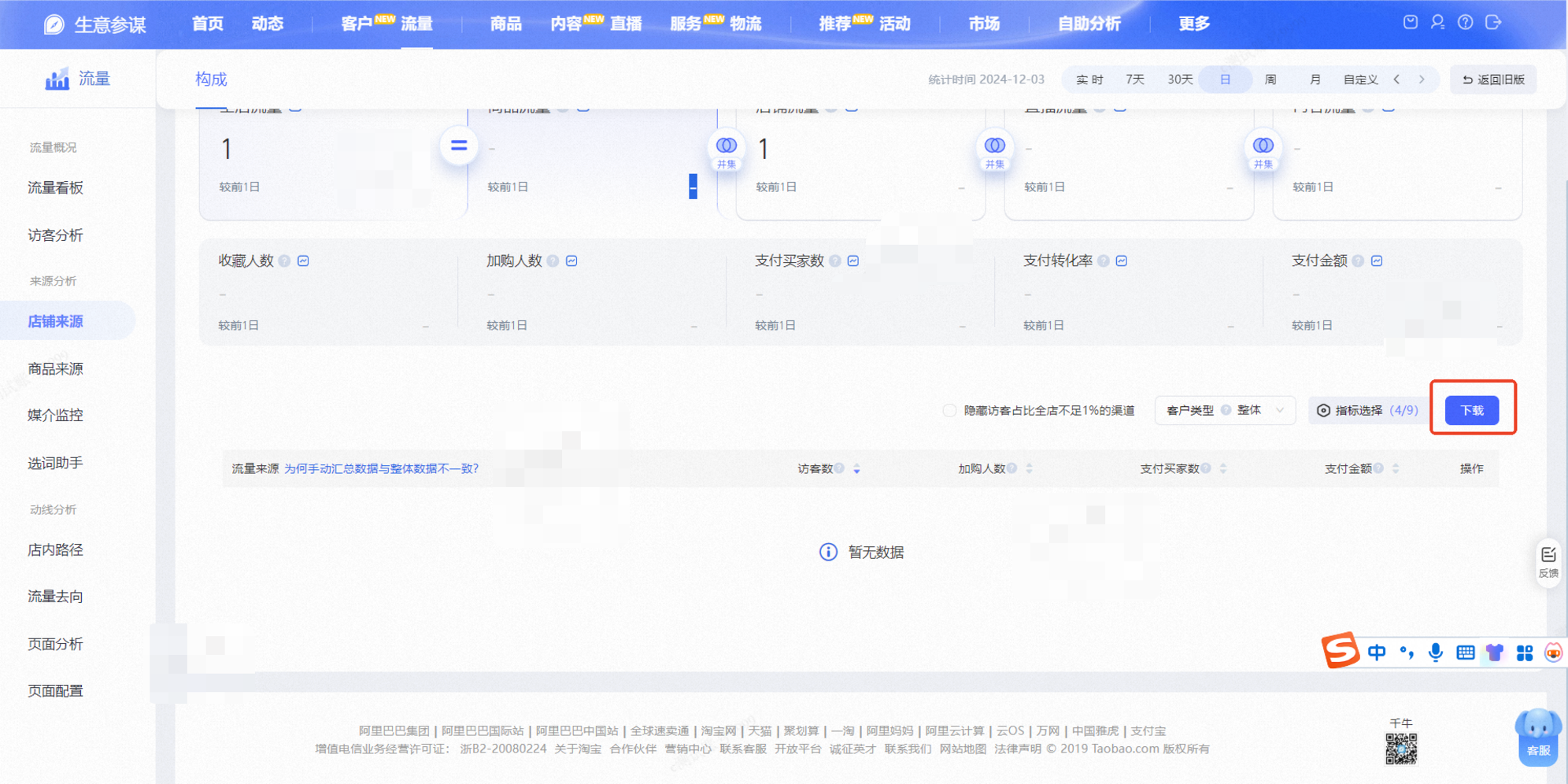The height and width of the screenshot is (784, 1568).
Task: Click the 返回旧版 button
Action: [x=1493, y=80]
